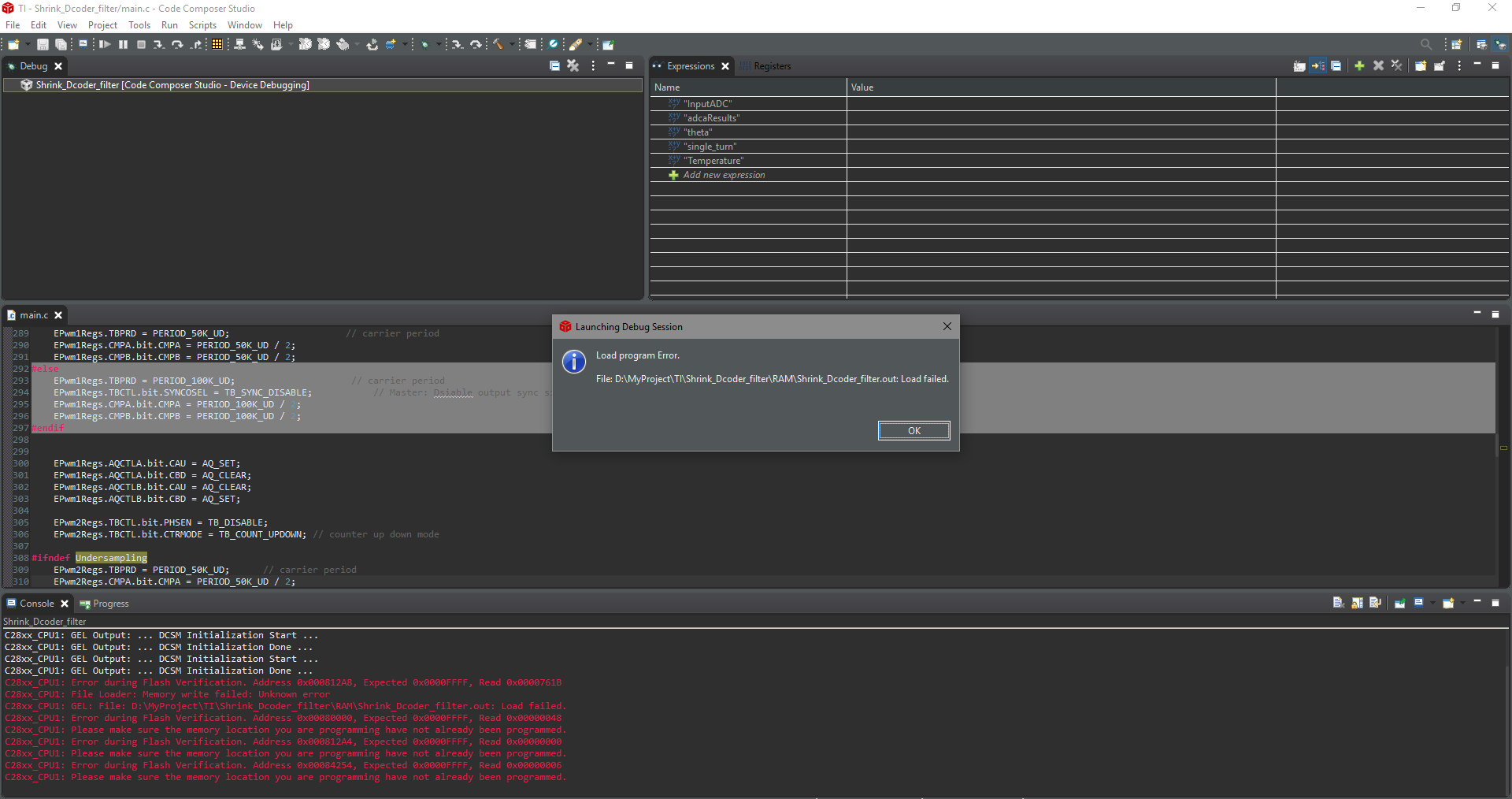Click the Connect Target icon
Image resolution: width=1512 pixels, height=799 pixels.
(240, 44)
